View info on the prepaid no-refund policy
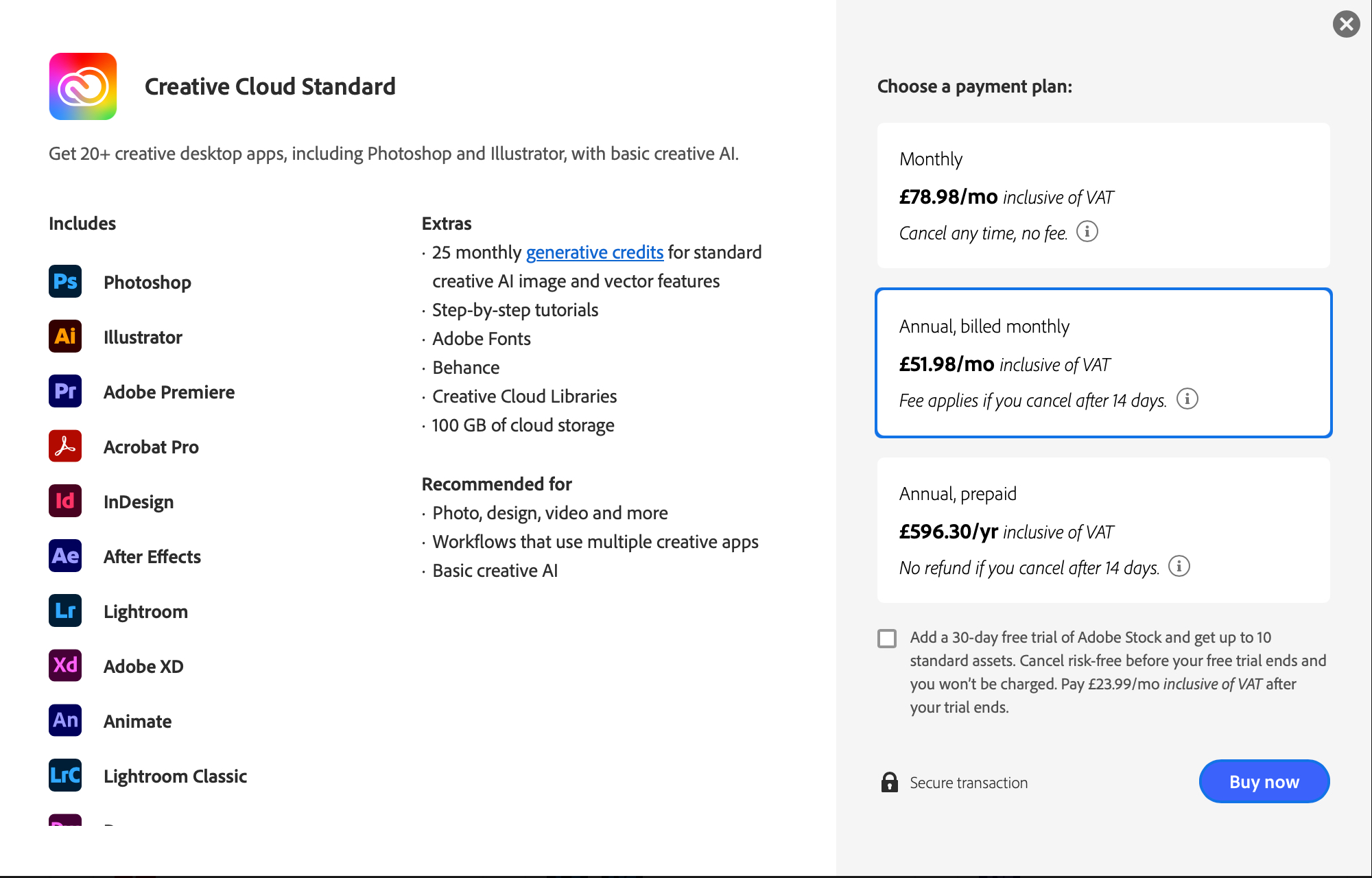Image resolution: width=1372 pixels, height=878 pixels. 1179,567
